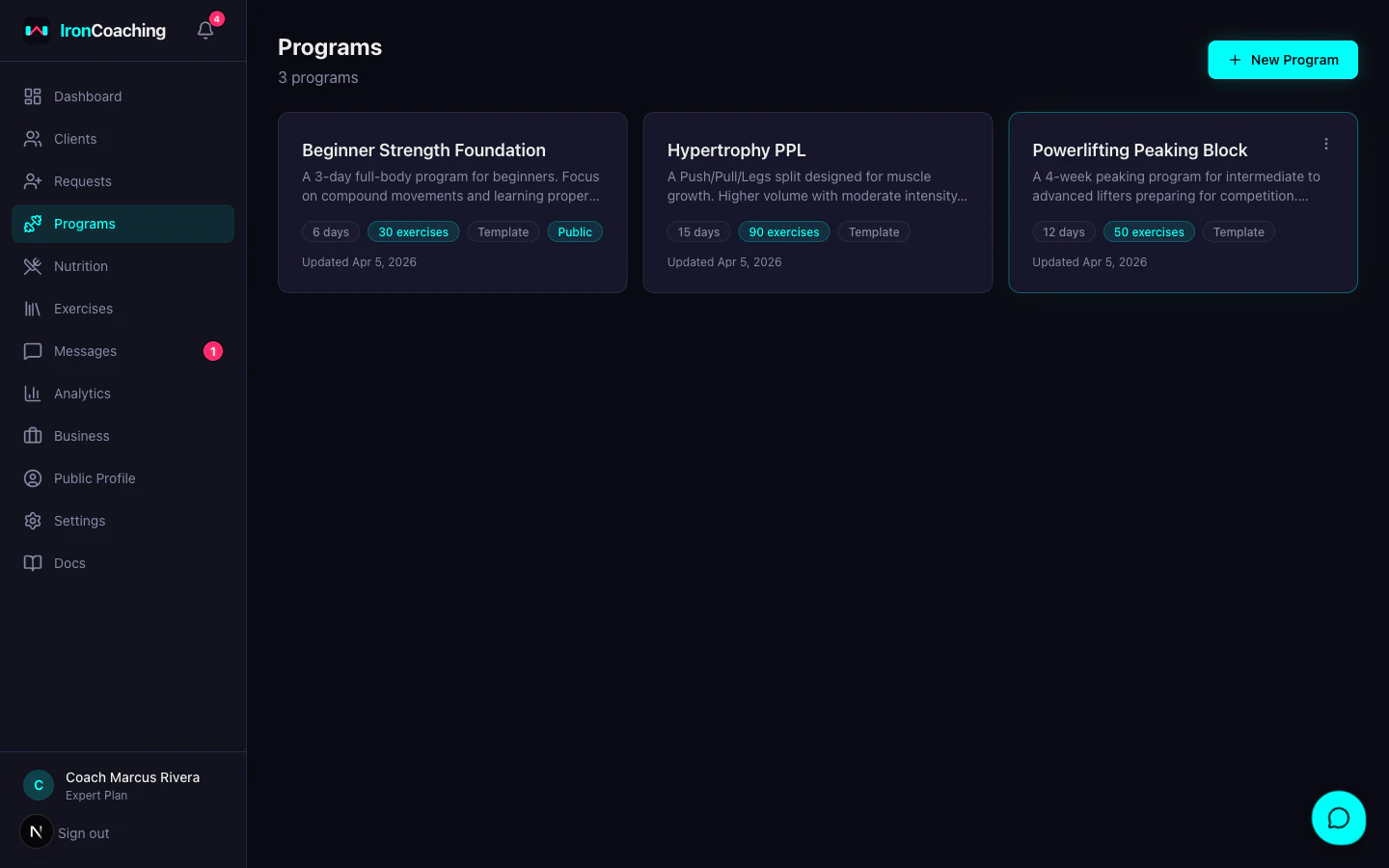Open the Public Profile icon
Viewport: 1389px width, 868px height.
(33, 478)
